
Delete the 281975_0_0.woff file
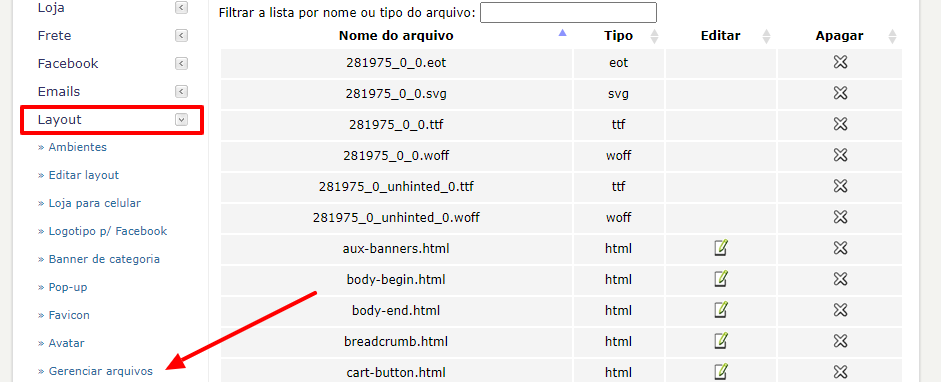coord(840,155)
